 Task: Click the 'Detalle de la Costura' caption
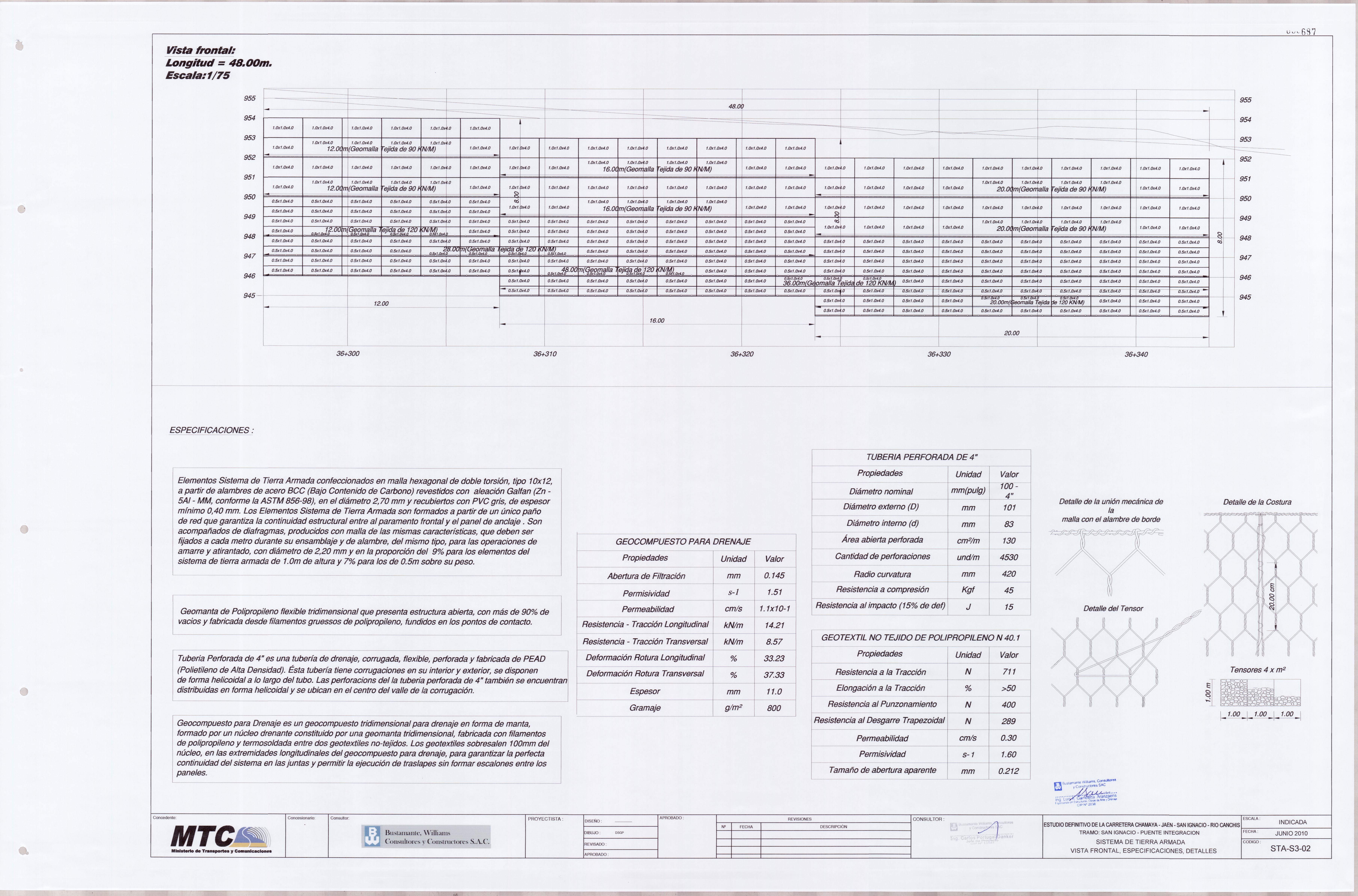[x=1257, y=502]
